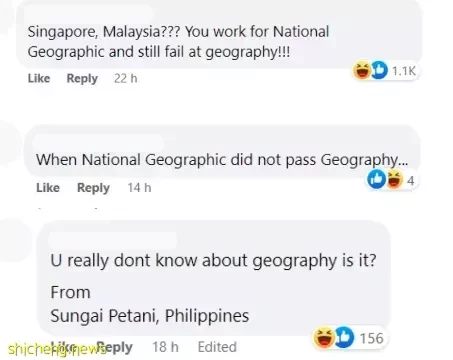Image resolution: width=453 pixels, height=360 pixels.
Task: Like the "Singapore, Malaysia???" comment
Action: tap(39, 78)
